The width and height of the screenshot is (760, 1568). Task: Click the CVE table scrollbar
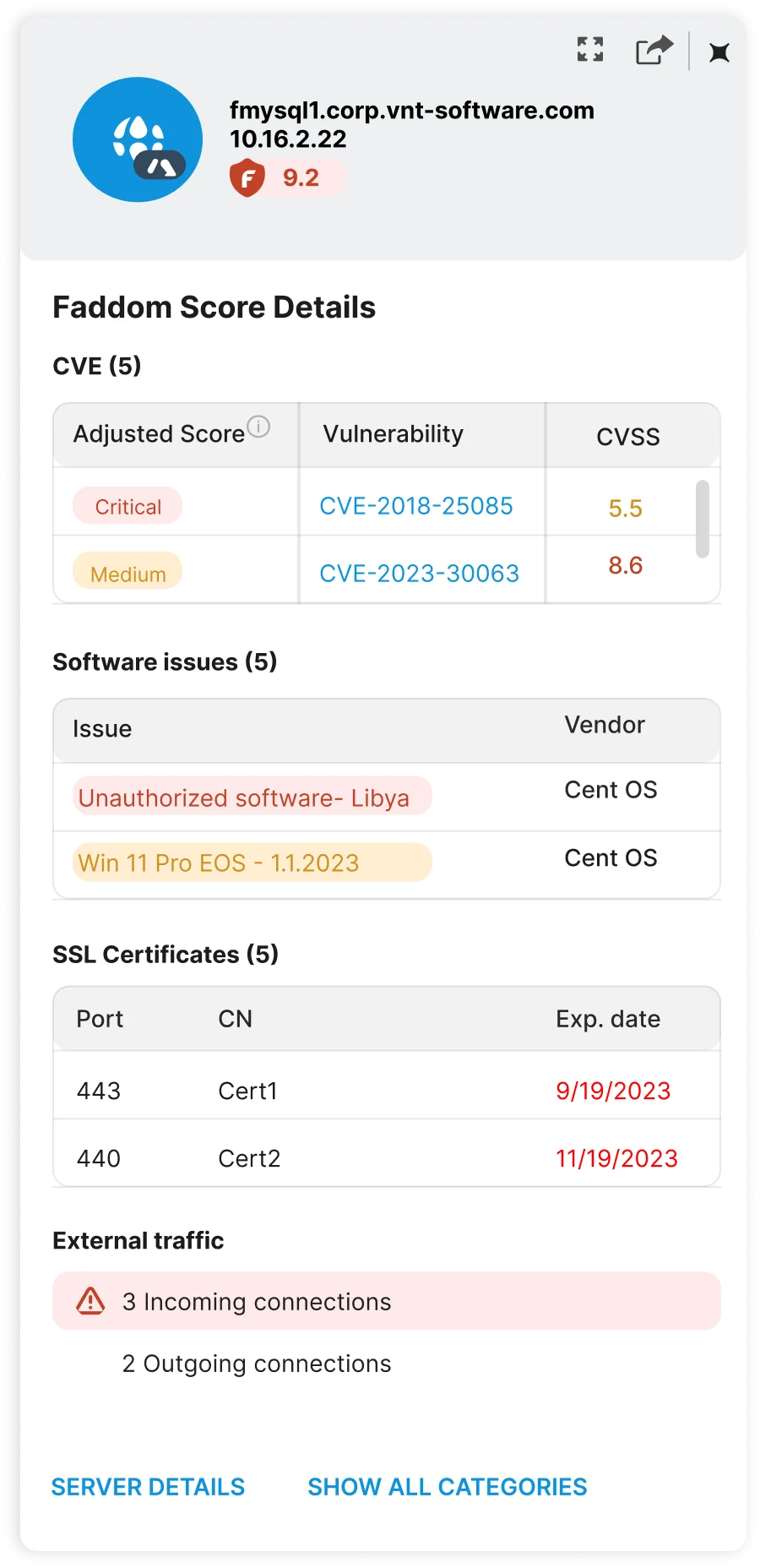pyautogui.click(x=702, y=520)
